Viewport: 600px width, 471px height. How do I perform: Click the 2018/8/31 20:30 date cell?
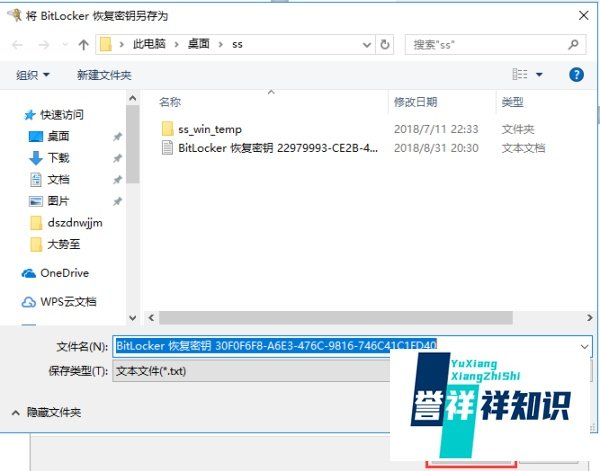click(x=436, y=148)
